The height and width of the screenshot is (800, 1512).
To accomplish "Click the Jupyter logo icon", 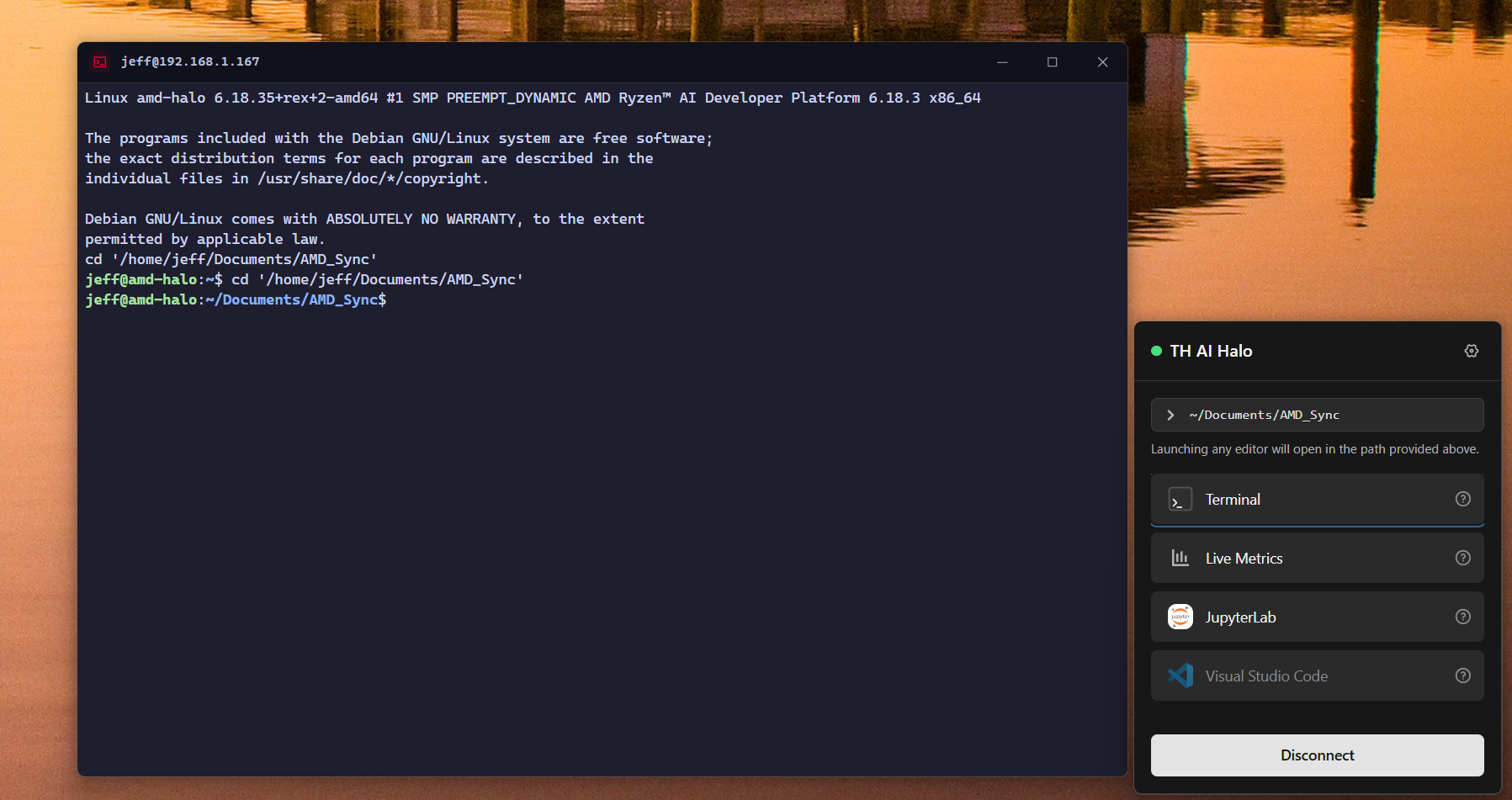I will coord(1180,617).
